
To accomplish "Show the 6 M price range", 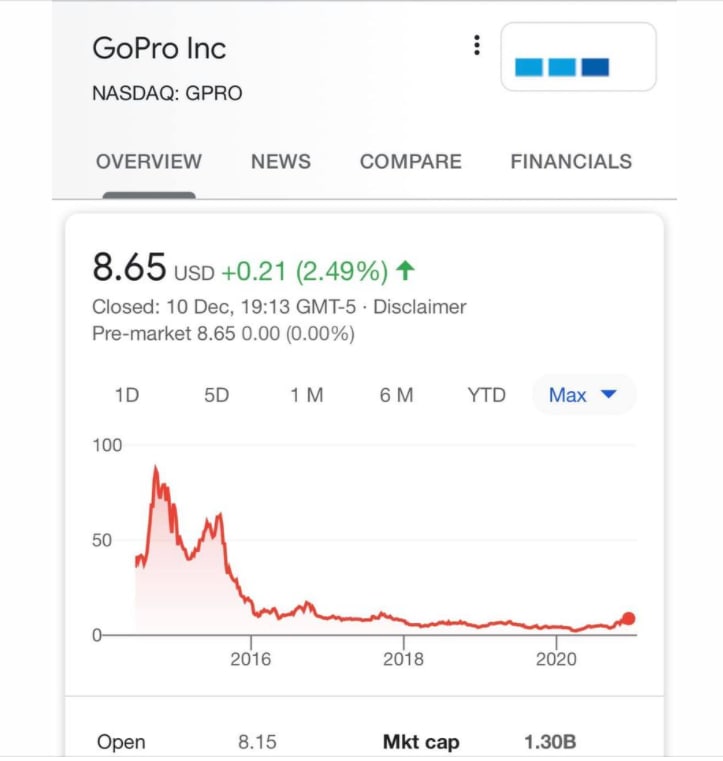I will pos(396,395).
